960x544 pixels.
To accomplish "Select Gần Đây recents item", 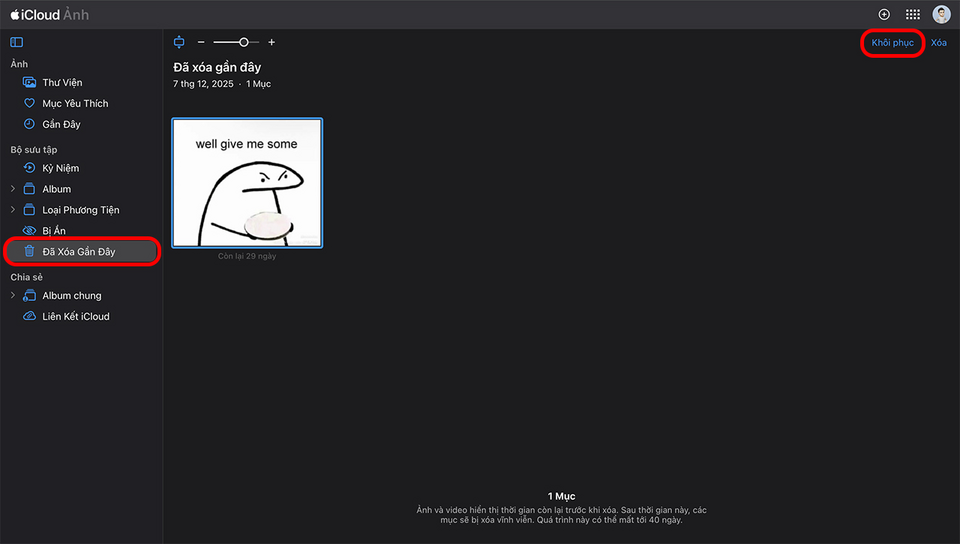I will (x=61, y=125).
